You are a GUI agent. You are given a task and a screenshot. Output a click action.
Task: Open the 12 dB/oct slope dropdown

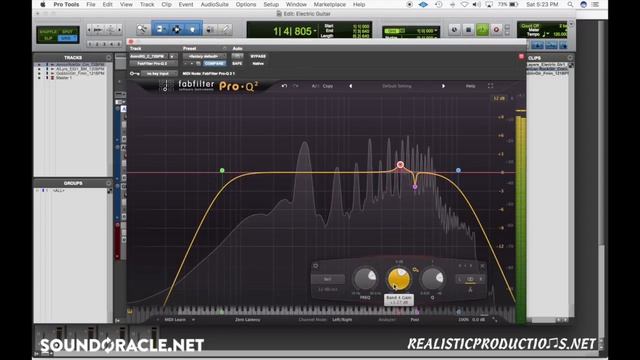tap(328, 289)
